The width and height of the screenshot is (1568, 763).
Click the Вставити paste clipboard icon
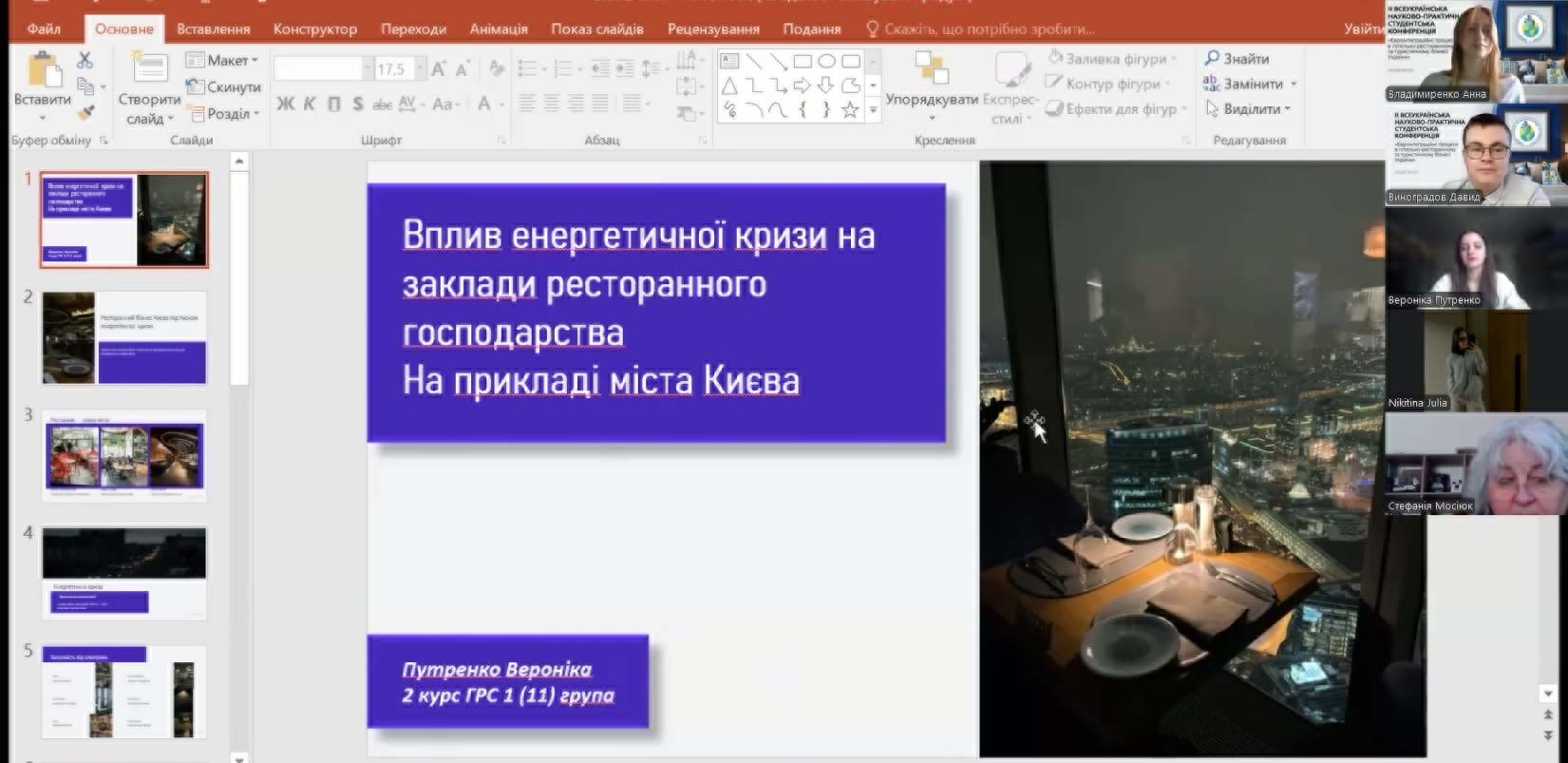[x=42, y=74]
